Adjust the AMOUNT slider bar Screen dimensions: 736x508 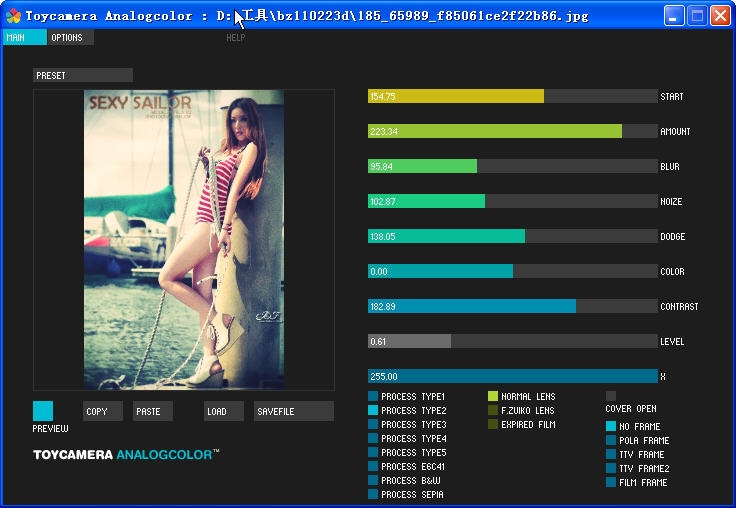(513, 131)
